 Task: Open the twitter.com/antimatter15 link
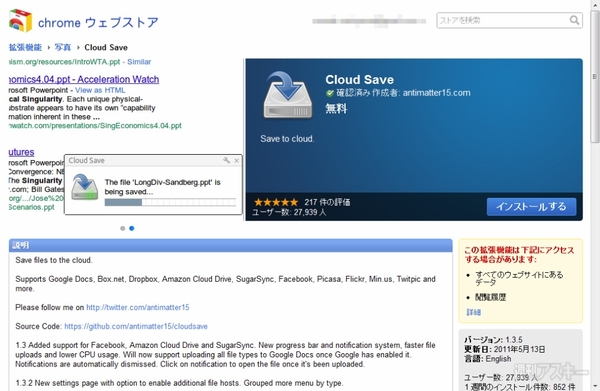[138, 307]
